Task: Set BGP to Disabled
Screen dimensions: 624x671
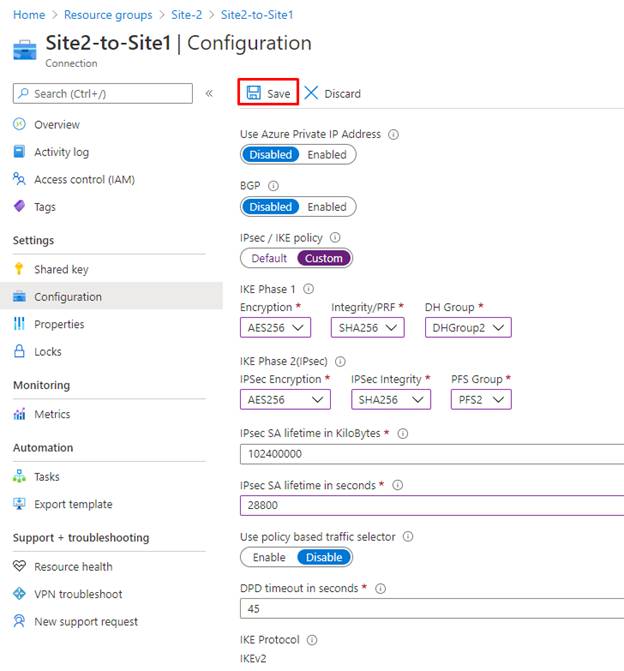Action: 270,207
